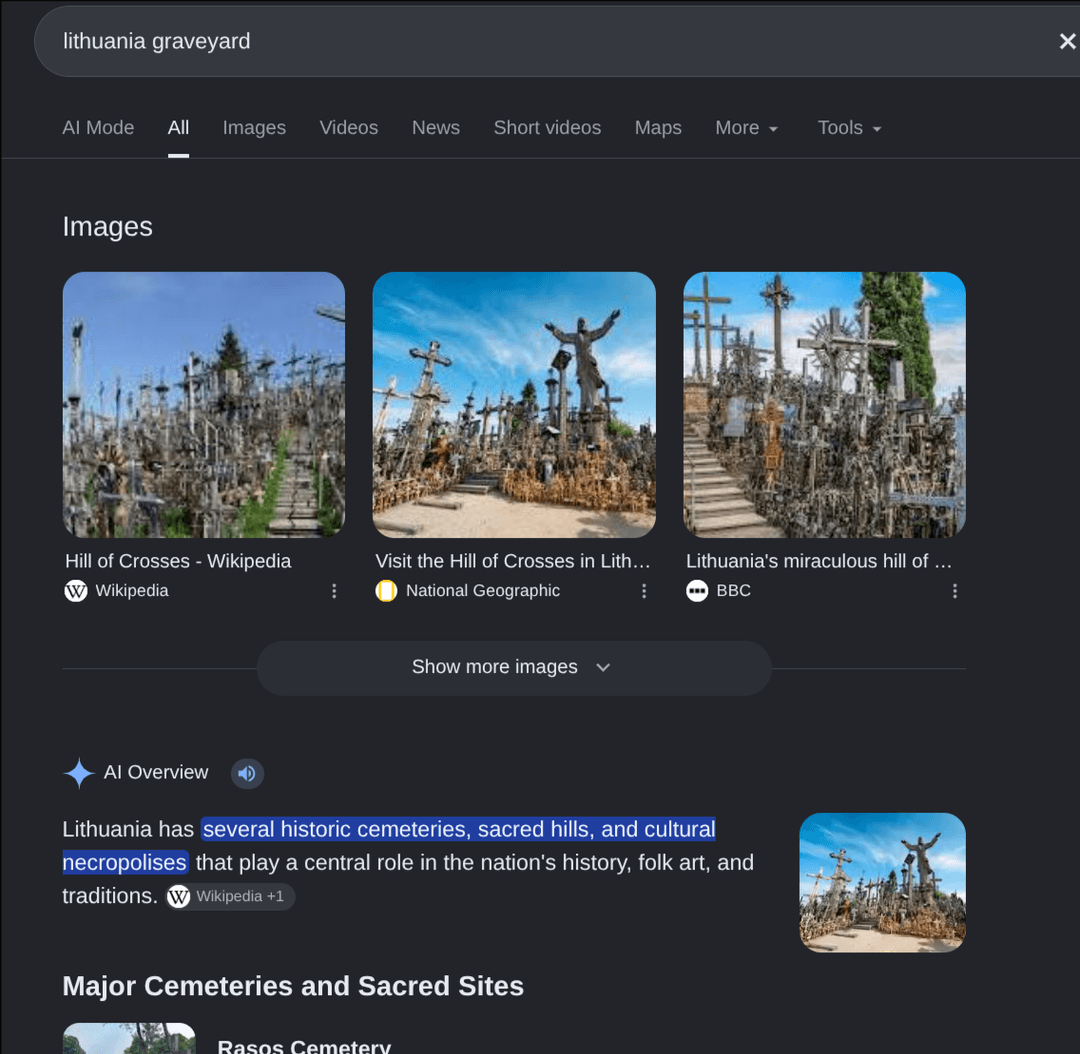Click the 'Major Cemeteries and Sacred Sites' heading
Viewport: 1080px width, 1054px height.
(x=293, y=986)
